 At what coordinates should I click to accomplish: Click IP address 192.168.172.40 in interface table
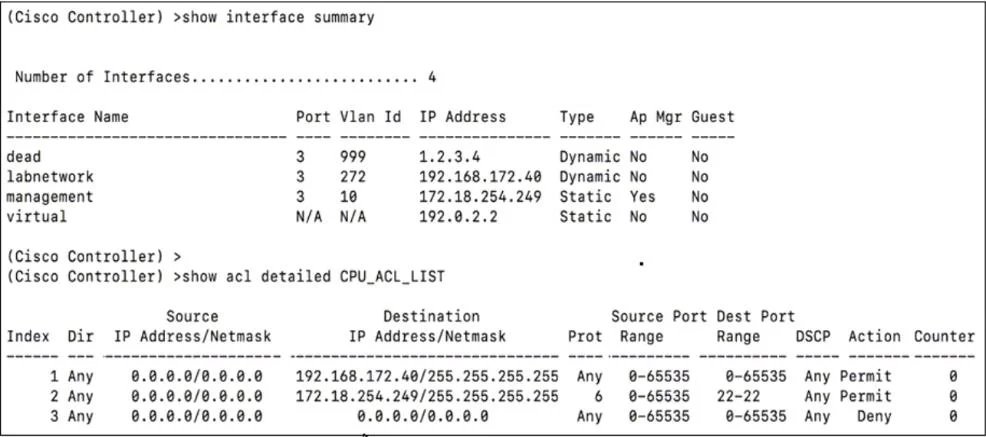click(x=480, y=177)
